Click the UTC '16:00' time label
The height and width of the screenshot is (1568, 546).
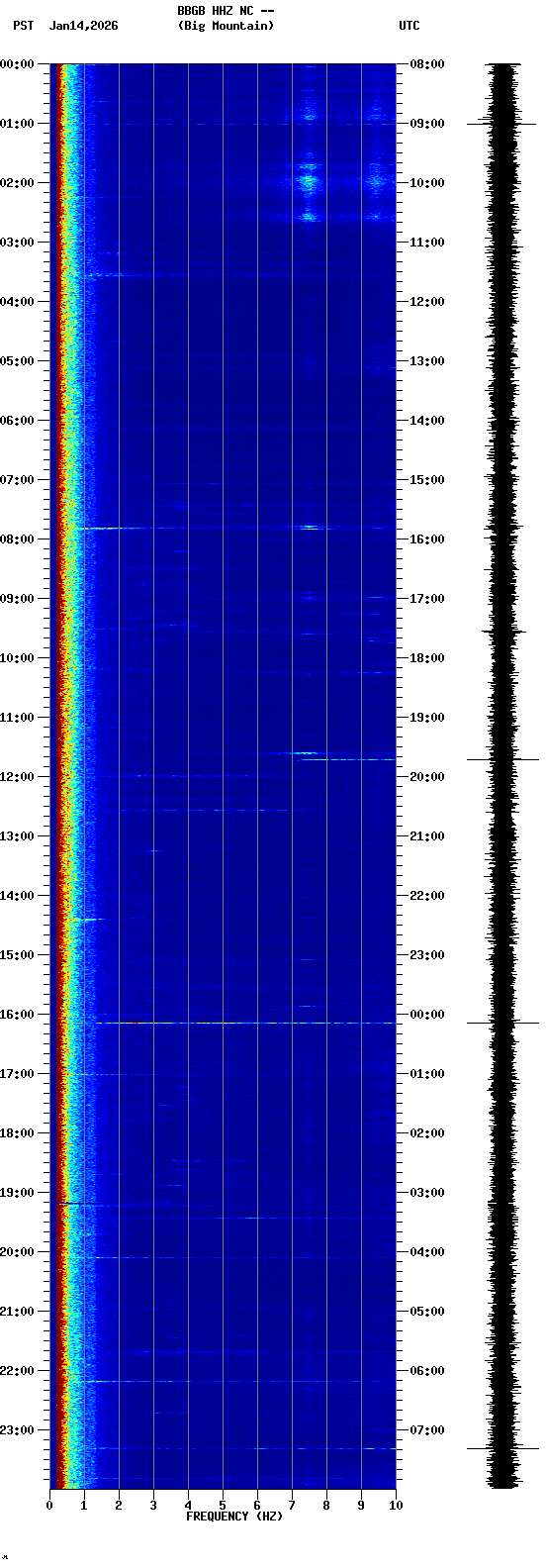pos(427,539)
